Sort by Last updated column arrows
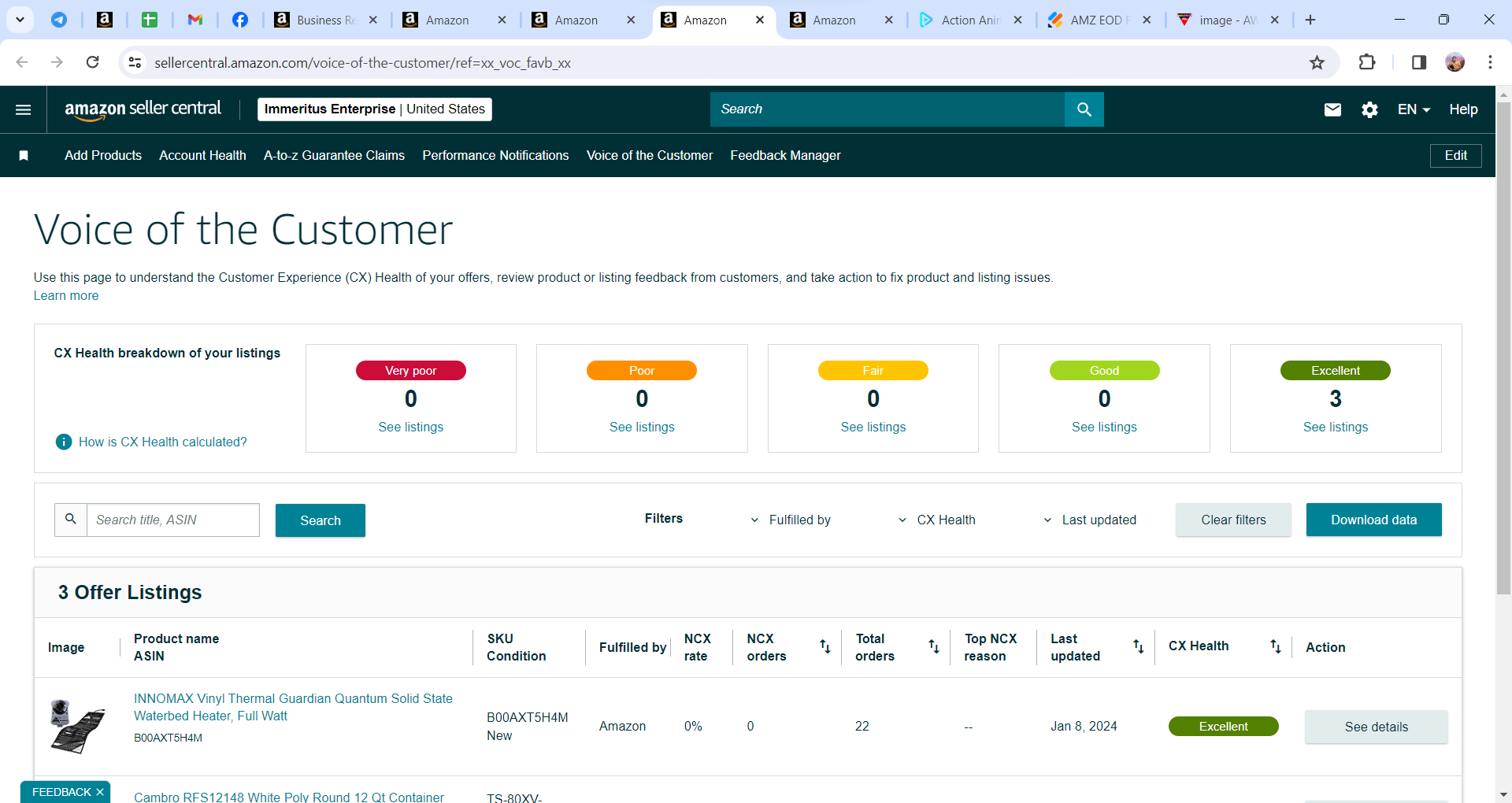 (x=1138, y=646)
